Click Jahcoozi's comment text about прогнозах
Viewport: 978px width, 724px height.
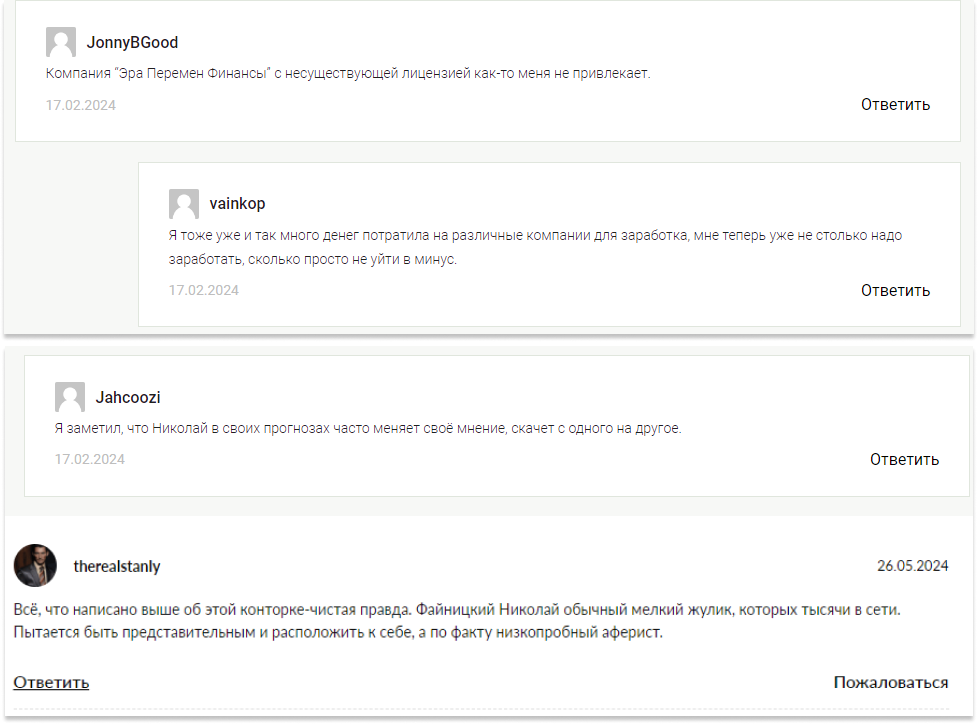(368, 428)
